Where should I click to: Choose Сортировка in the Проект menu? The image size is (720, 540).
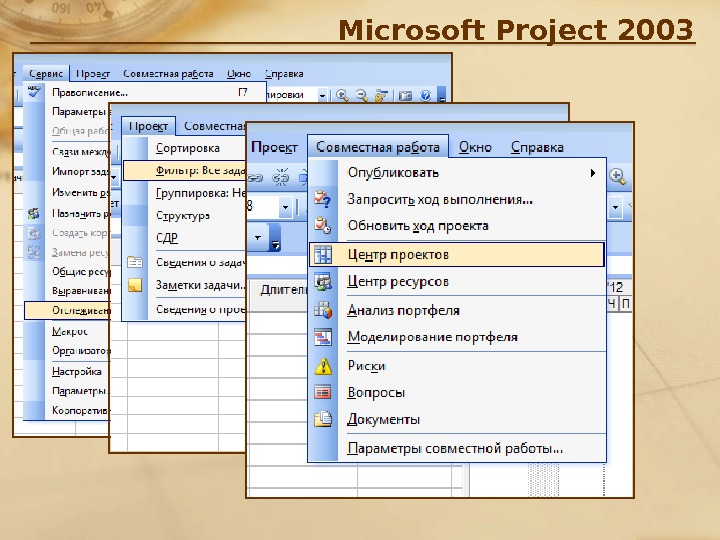pyautogui.click(x=187, y=148)
